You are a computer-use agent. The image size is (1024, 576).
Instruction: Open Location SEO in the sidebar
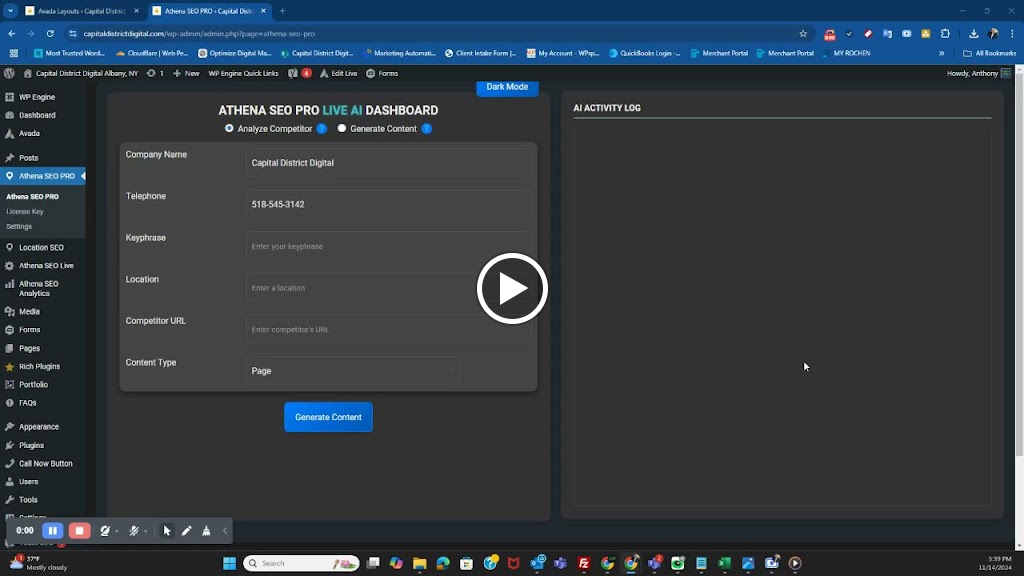pos(41,248)
